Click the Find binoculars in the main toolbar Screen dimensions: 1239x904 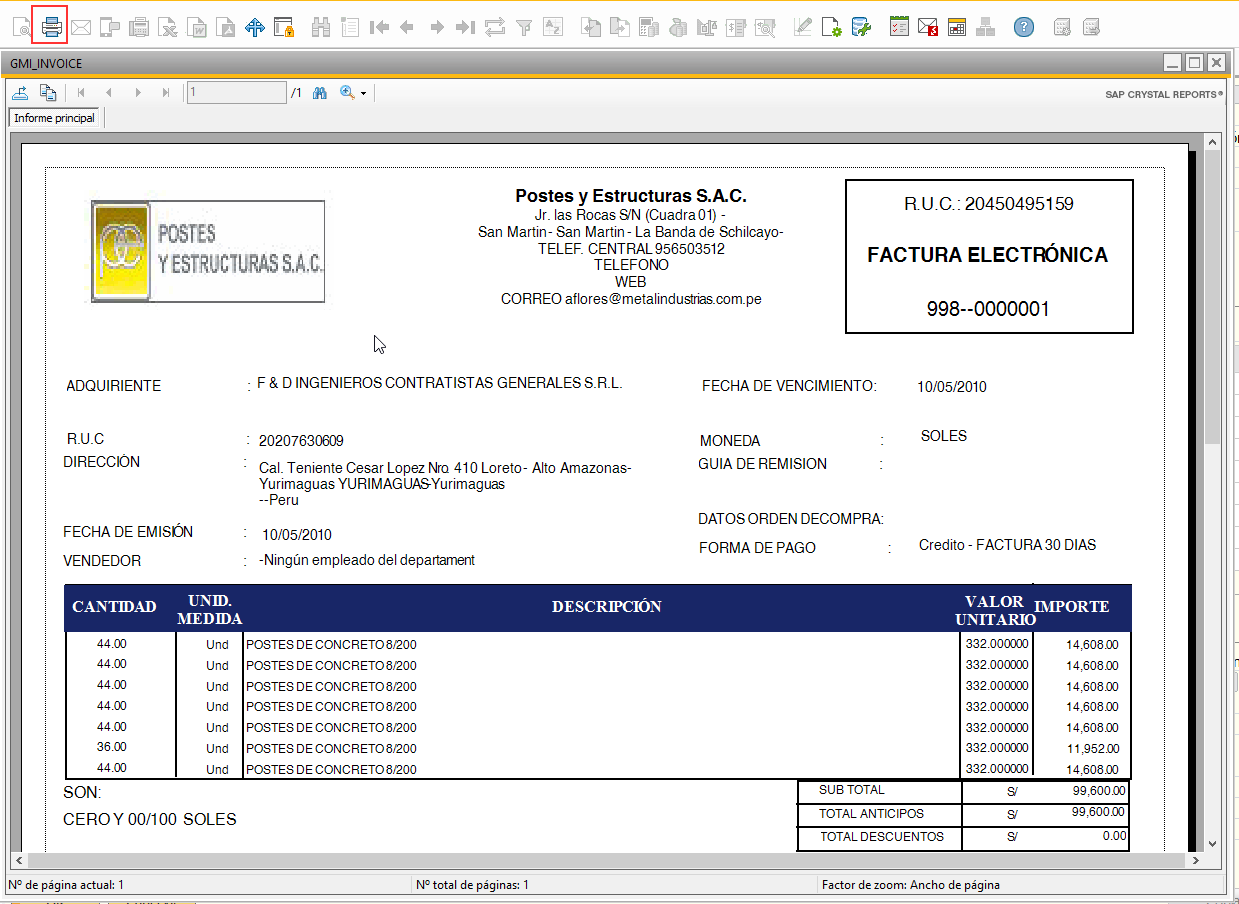[x=321, y=27]
